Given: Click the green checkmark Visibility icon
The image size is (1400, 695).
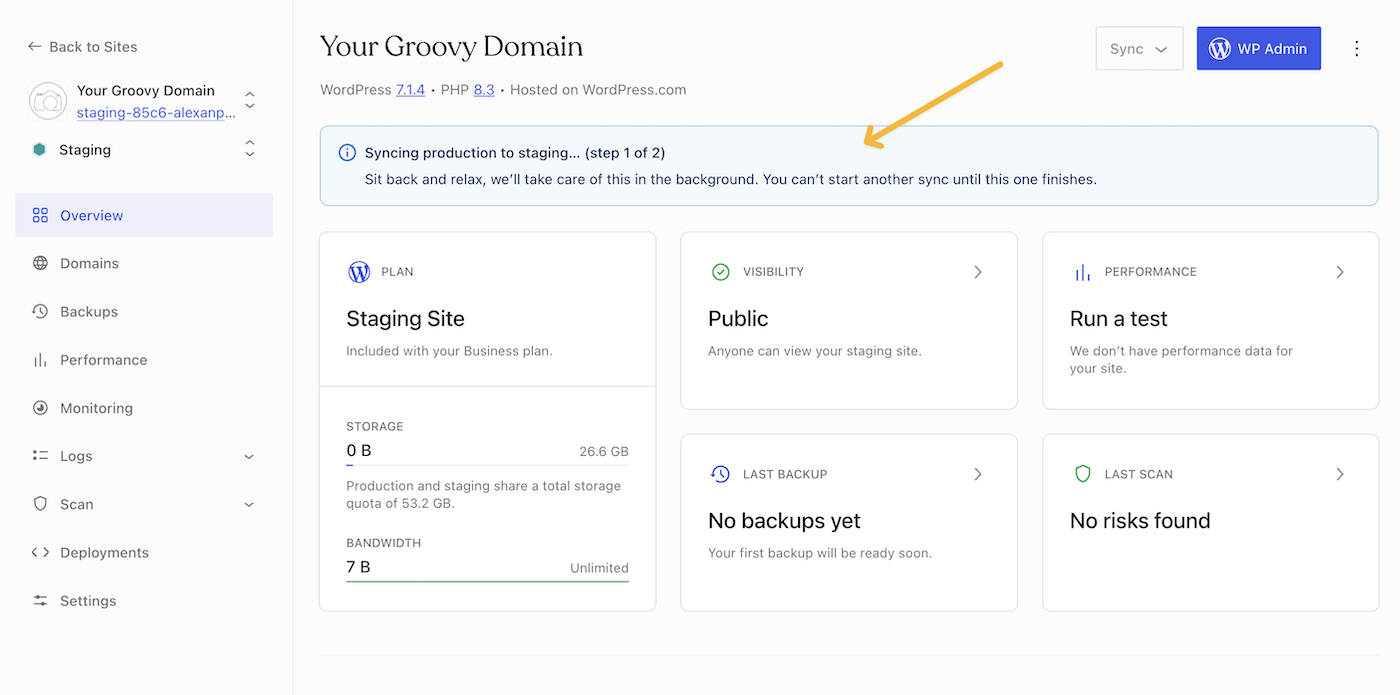Looking at the screenshot, I should (x=720, y=272).
